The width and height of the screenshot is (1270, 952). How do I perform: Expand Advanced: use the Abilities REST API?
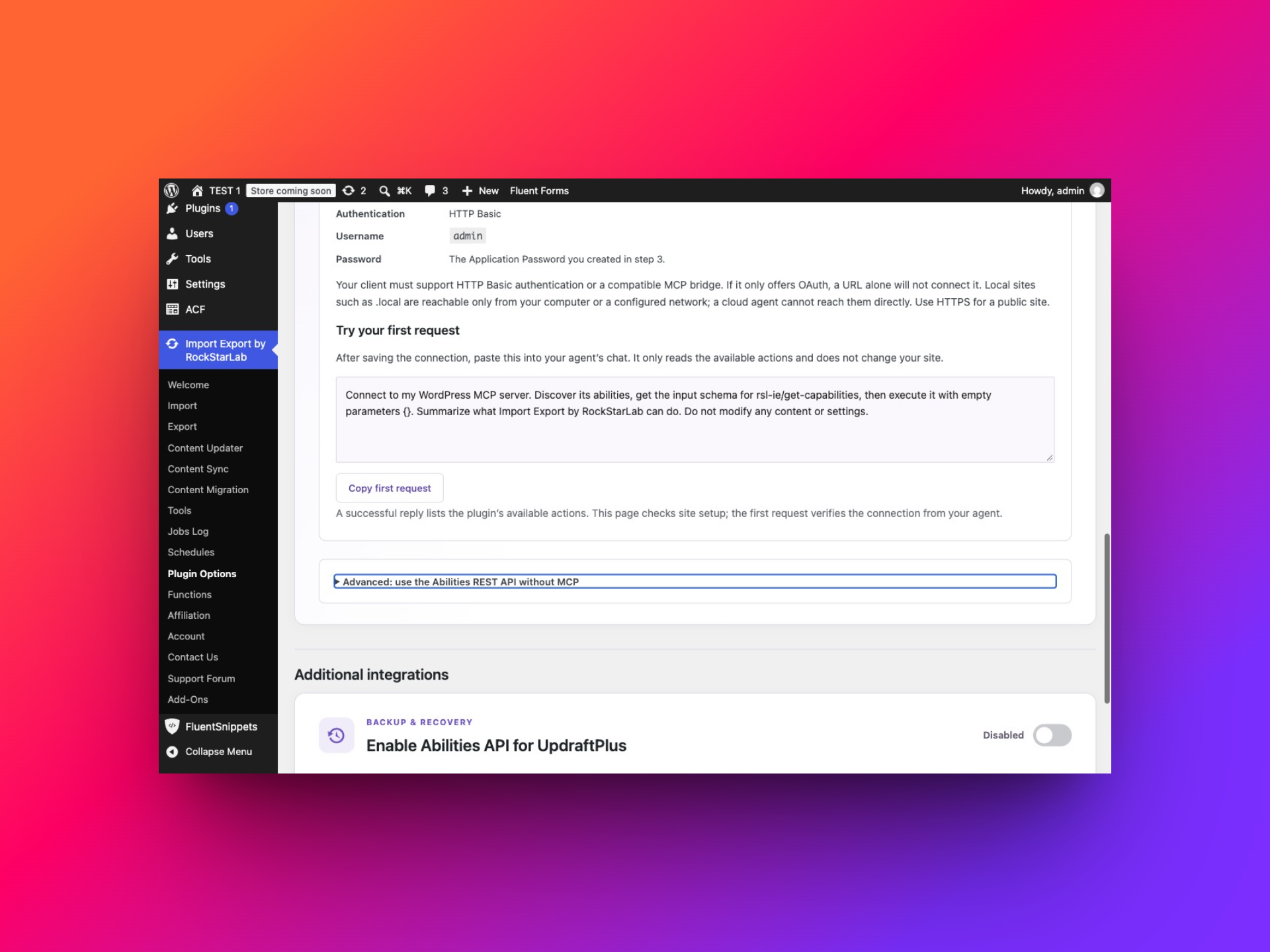(x=695, y=582)
